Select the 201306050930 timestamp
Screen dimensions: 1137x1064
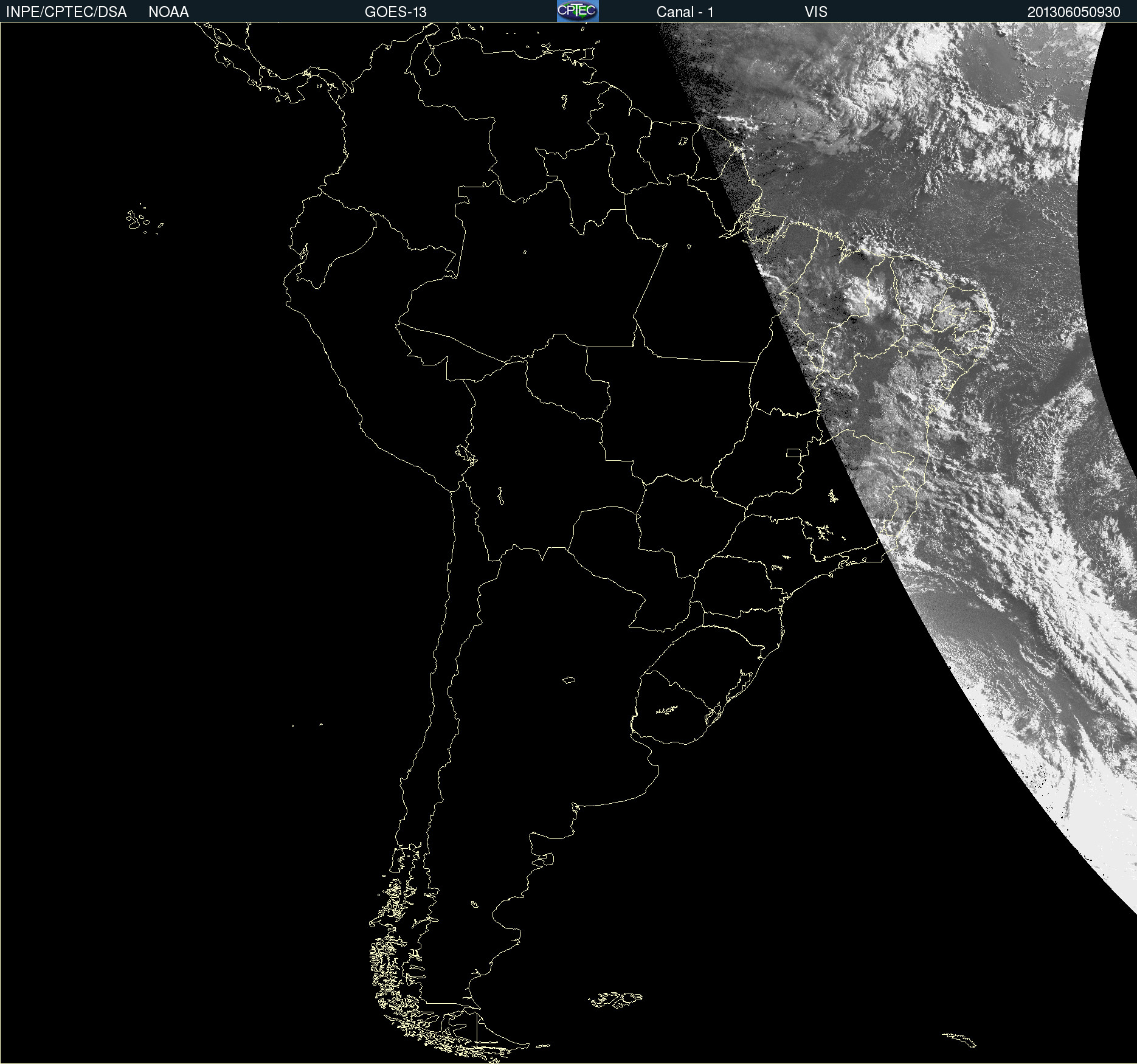tap(1074, 12)
